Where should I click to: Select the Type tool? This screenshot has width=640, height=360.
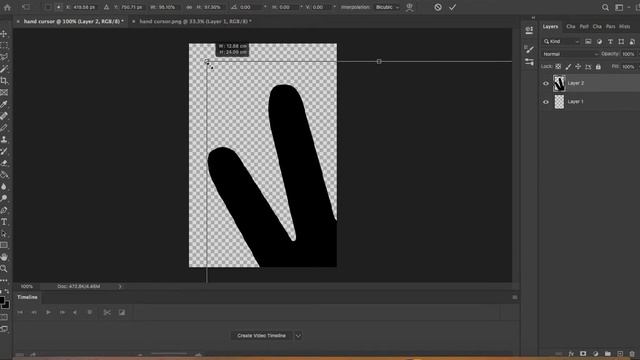point(4,222)
